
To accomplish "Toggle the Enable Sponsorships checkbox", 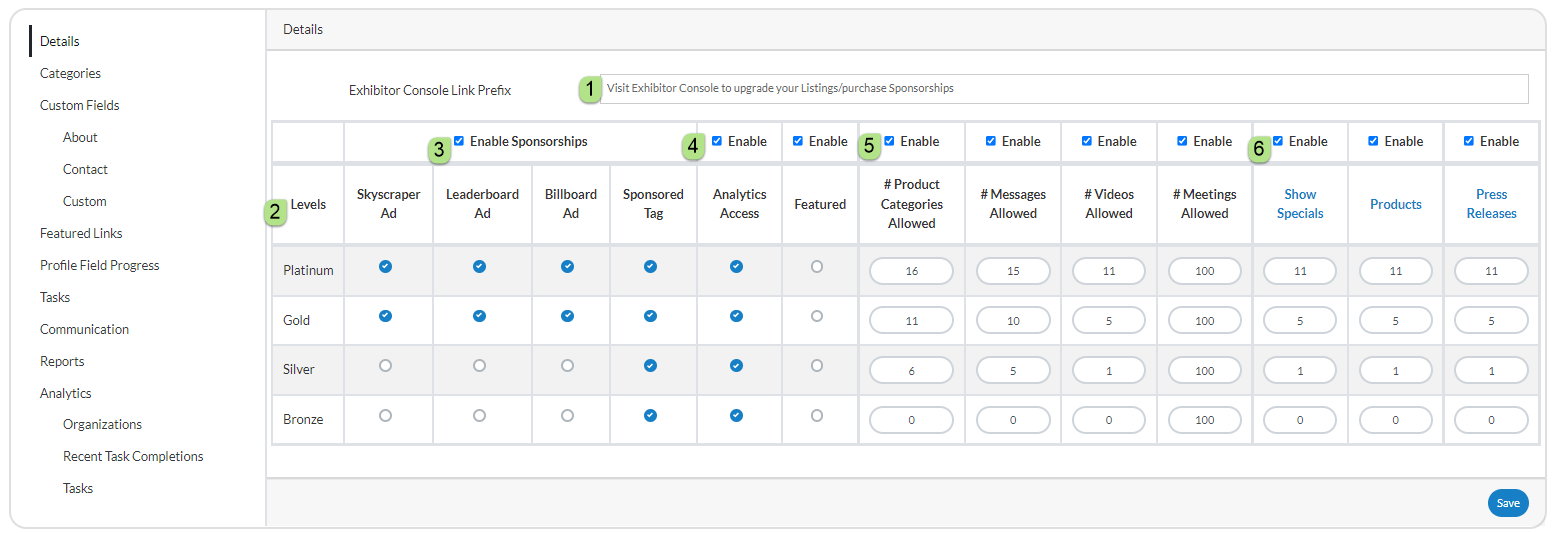I will (x=459, y=141).
